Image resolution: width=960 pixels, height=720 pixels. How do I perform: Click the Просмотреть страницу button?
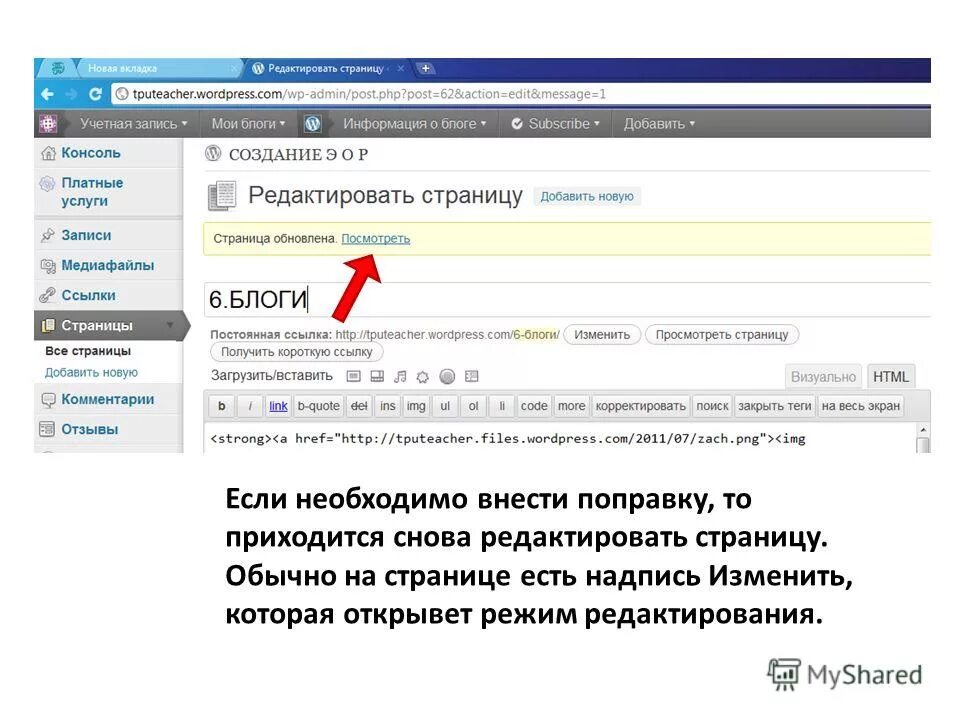coord(722,334)
